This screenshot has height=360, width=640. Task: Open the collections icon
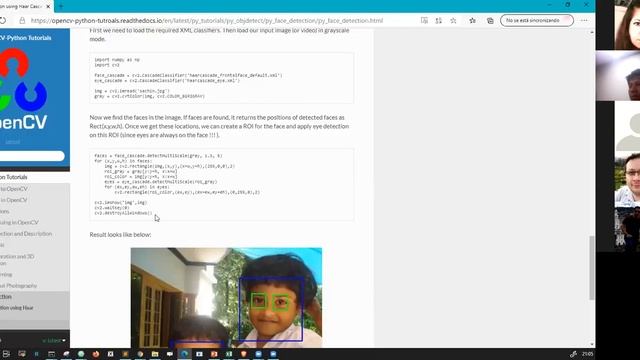click(490, 20)
